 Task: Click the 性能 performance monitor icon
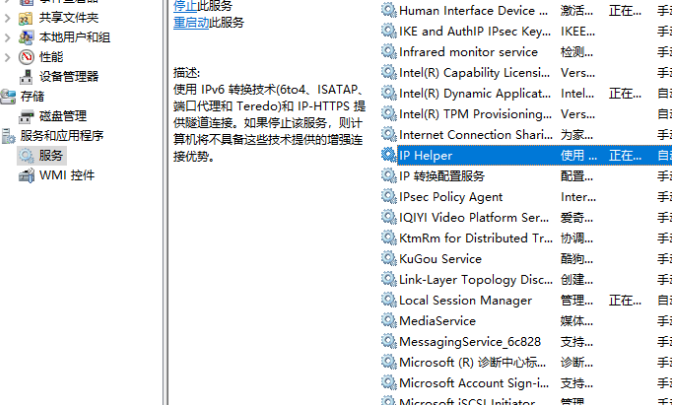tap(27, 57)
